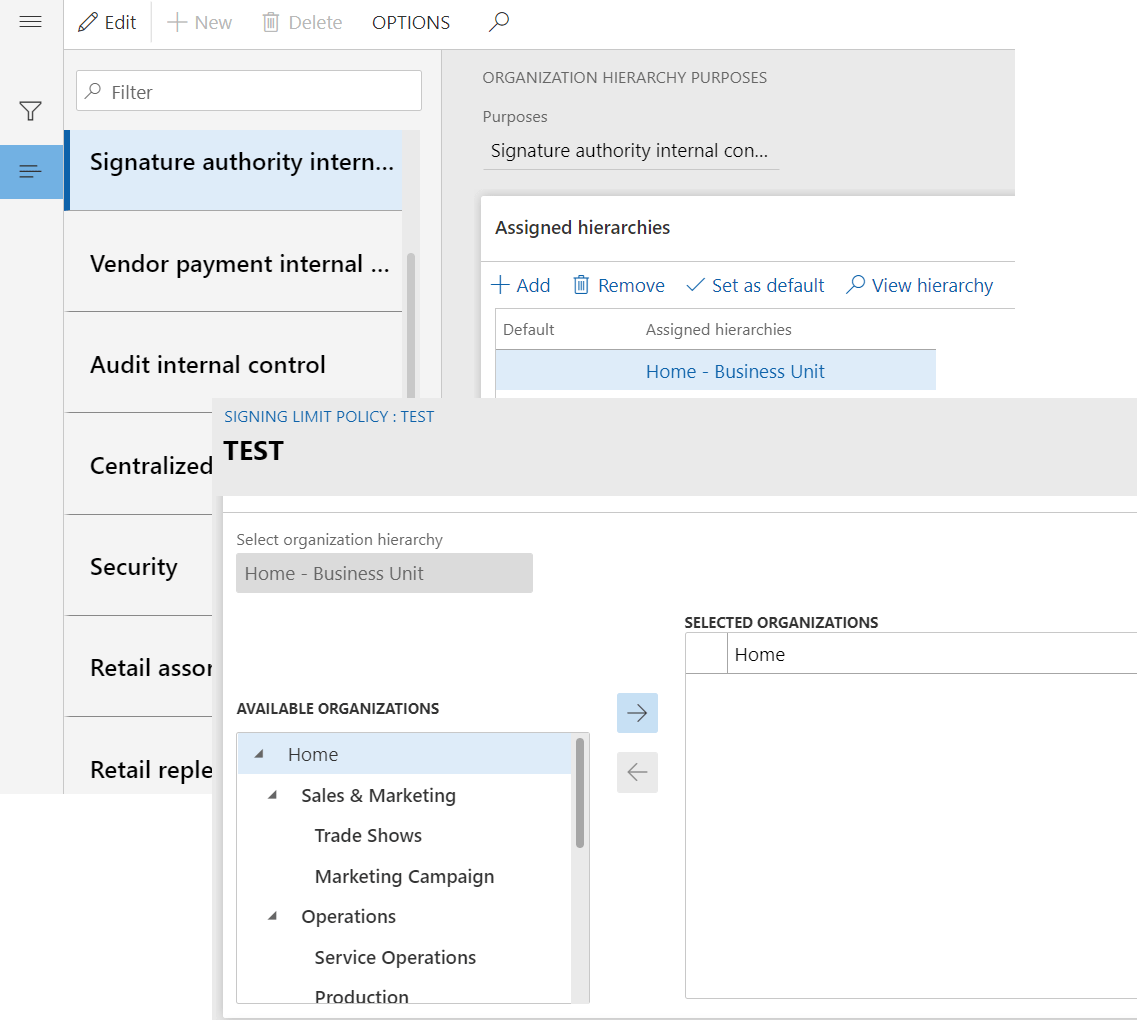
Task: Click Remove with the trash icon
Action: point(618,286)
